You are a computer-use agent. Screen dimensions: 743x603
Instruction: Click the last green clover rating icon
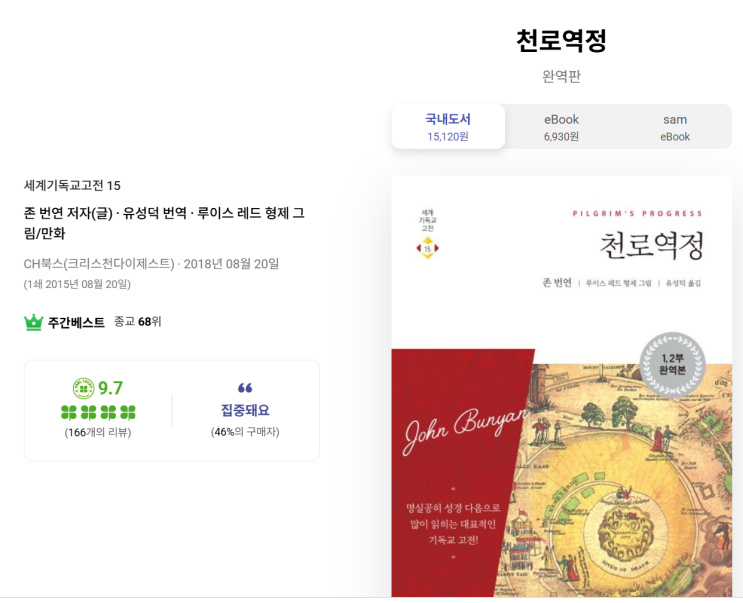pos(127,413)
